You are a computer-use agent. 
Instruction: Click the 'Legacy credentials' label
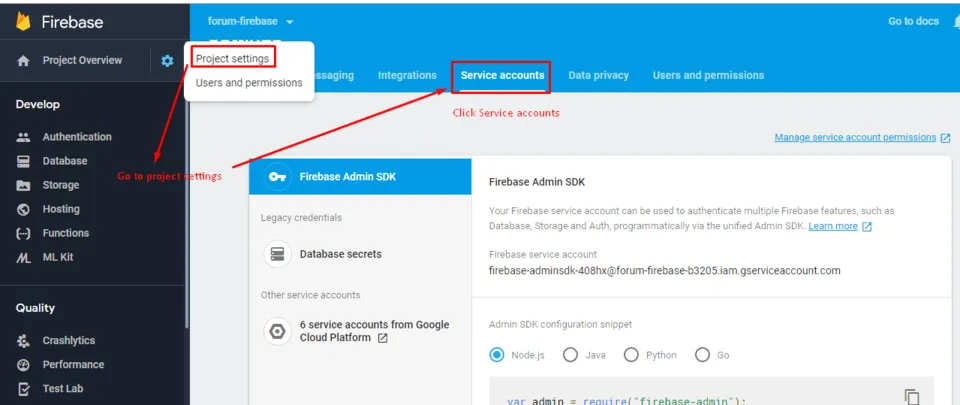[x=301, y=218]
